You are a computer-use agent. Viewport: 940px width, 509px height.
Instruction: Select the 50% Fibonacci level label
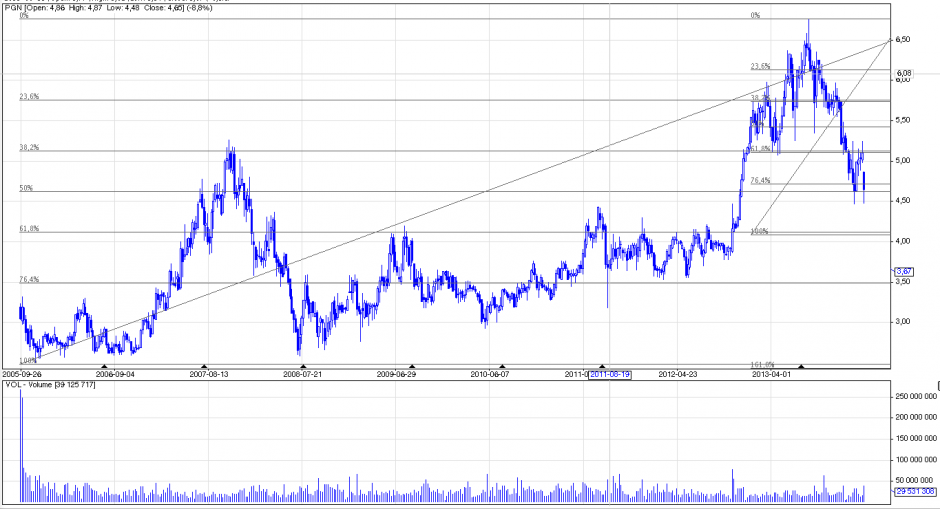pos(26,188)
